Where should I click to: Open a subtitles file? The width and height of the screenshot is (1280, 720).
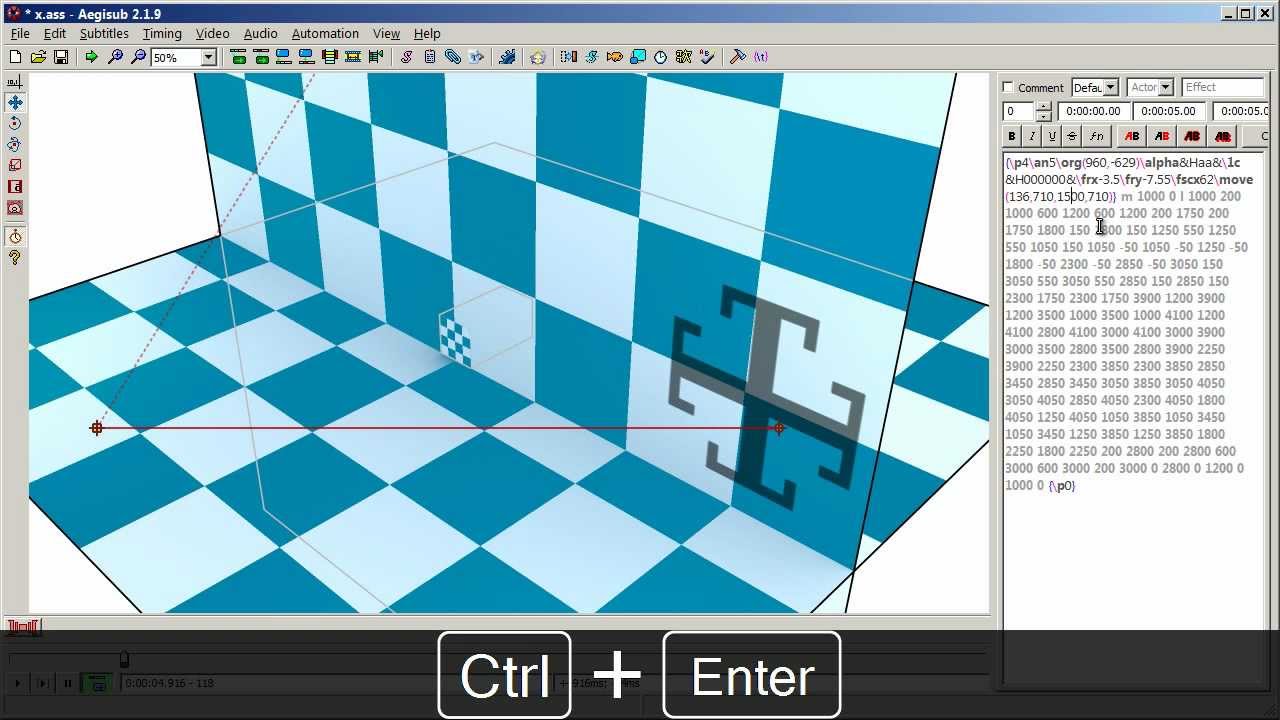(38, 57)
